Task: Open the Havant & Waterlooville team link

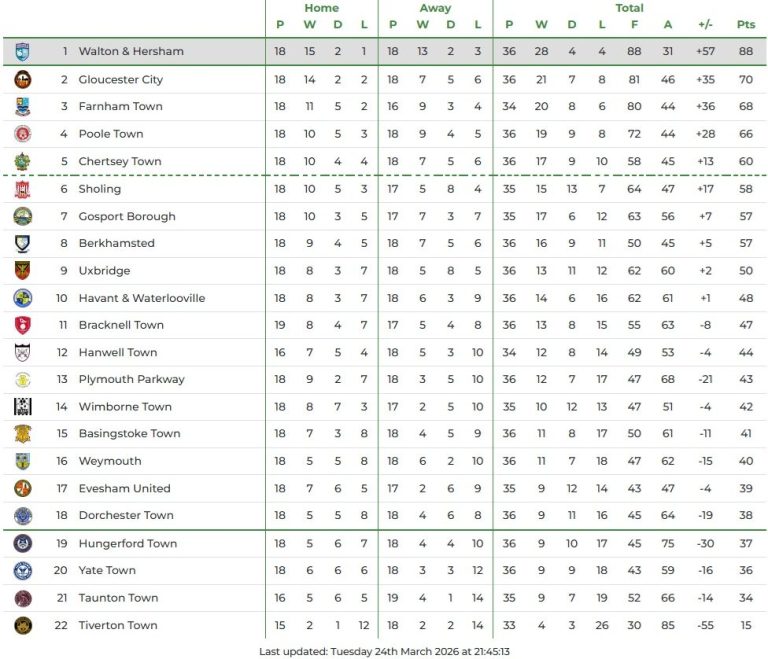Action: 142,298
